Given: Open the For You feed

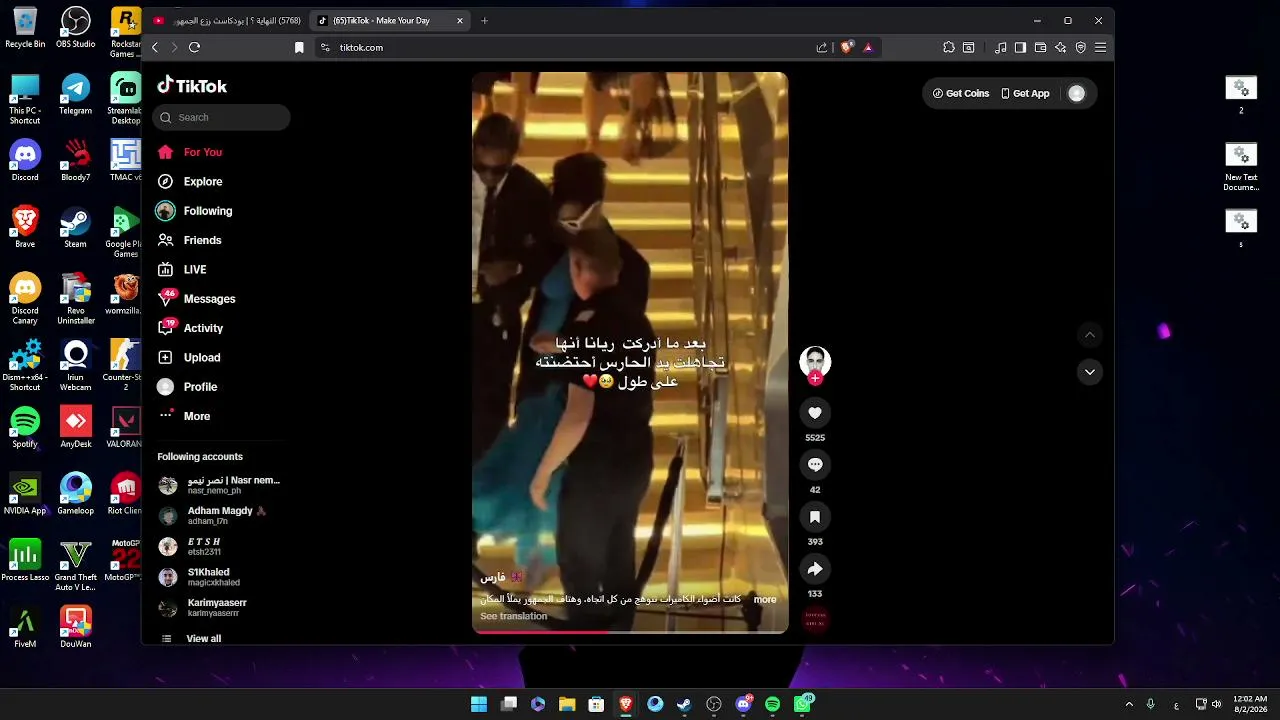Looking at the screenshot, I should (x=190, y=152).
